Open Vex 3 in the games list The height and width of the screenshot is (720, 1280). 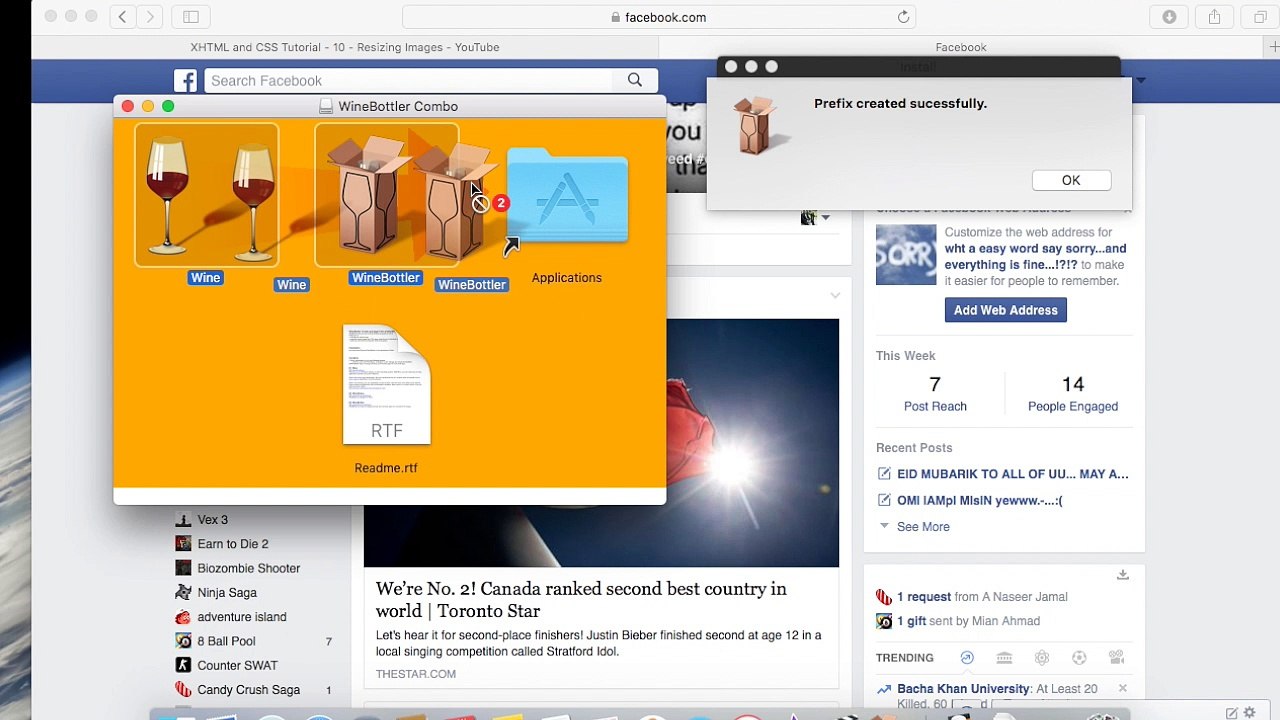click(212, 520)
